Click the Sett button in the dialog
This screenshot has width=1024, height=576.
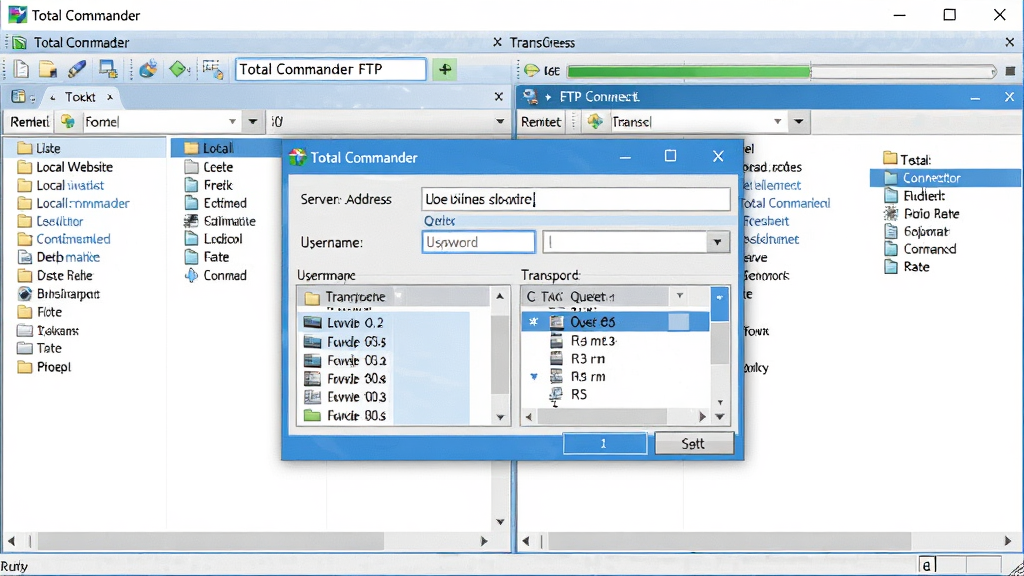click(694, 443)
